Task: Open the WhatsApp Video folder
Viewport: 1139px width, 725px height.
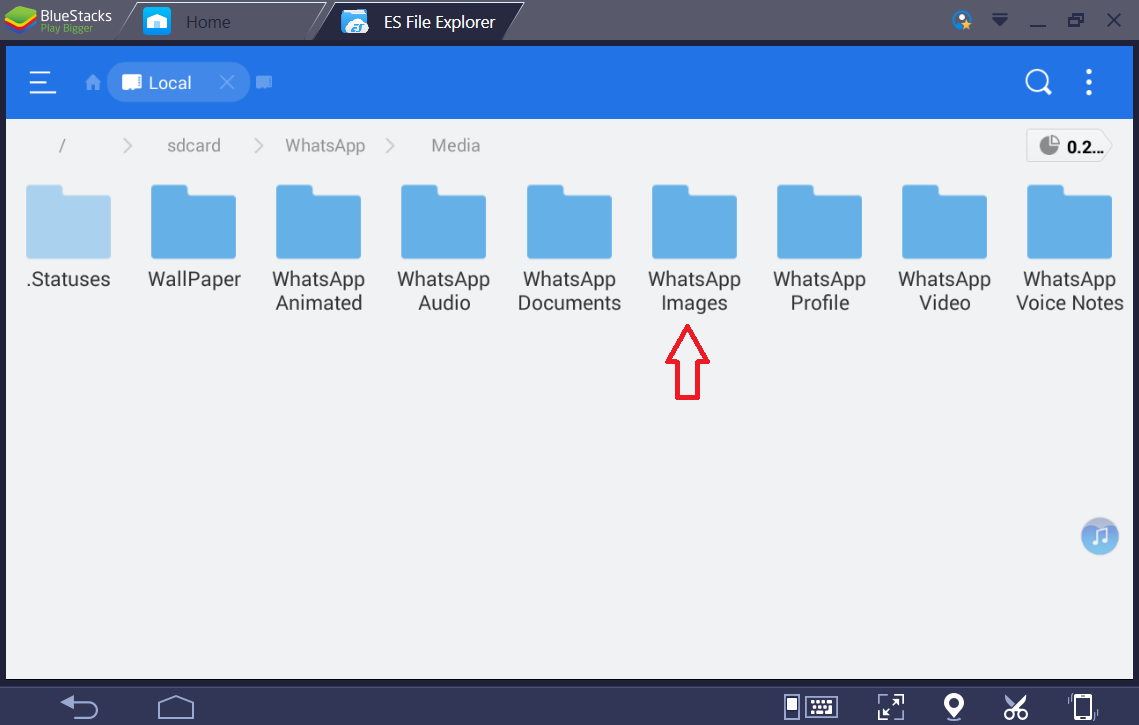Action: tap(944, 249)
